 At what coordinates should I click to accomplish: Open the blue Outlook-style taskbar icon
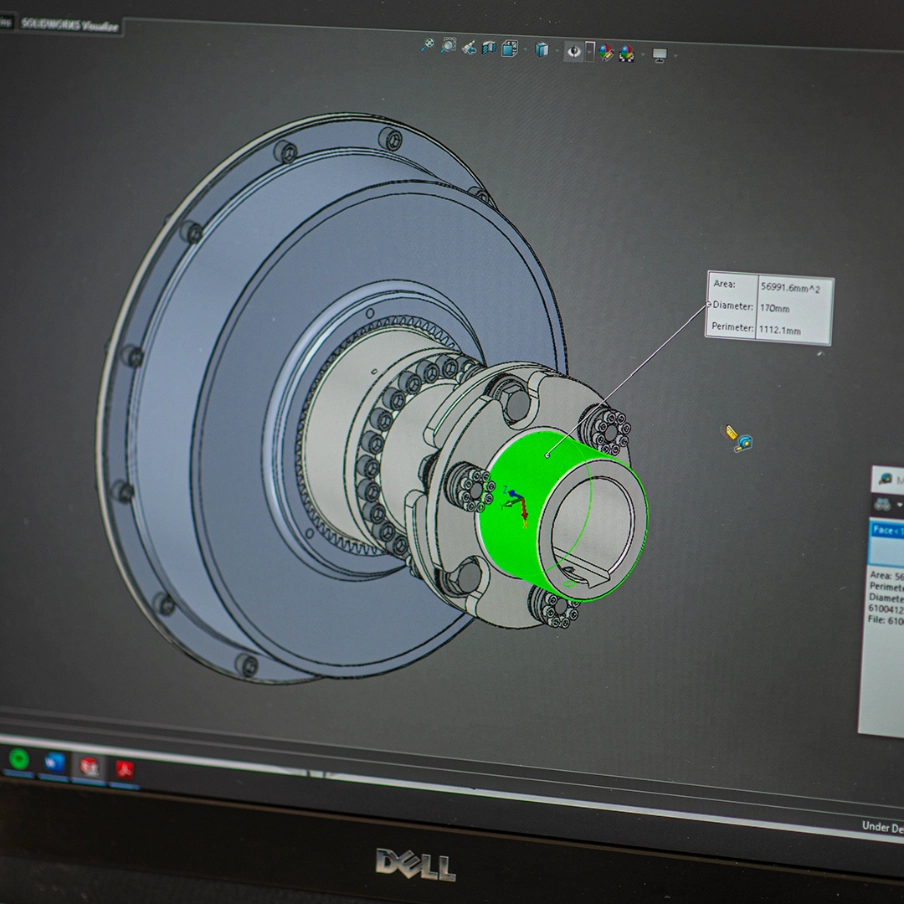point(54,763)
